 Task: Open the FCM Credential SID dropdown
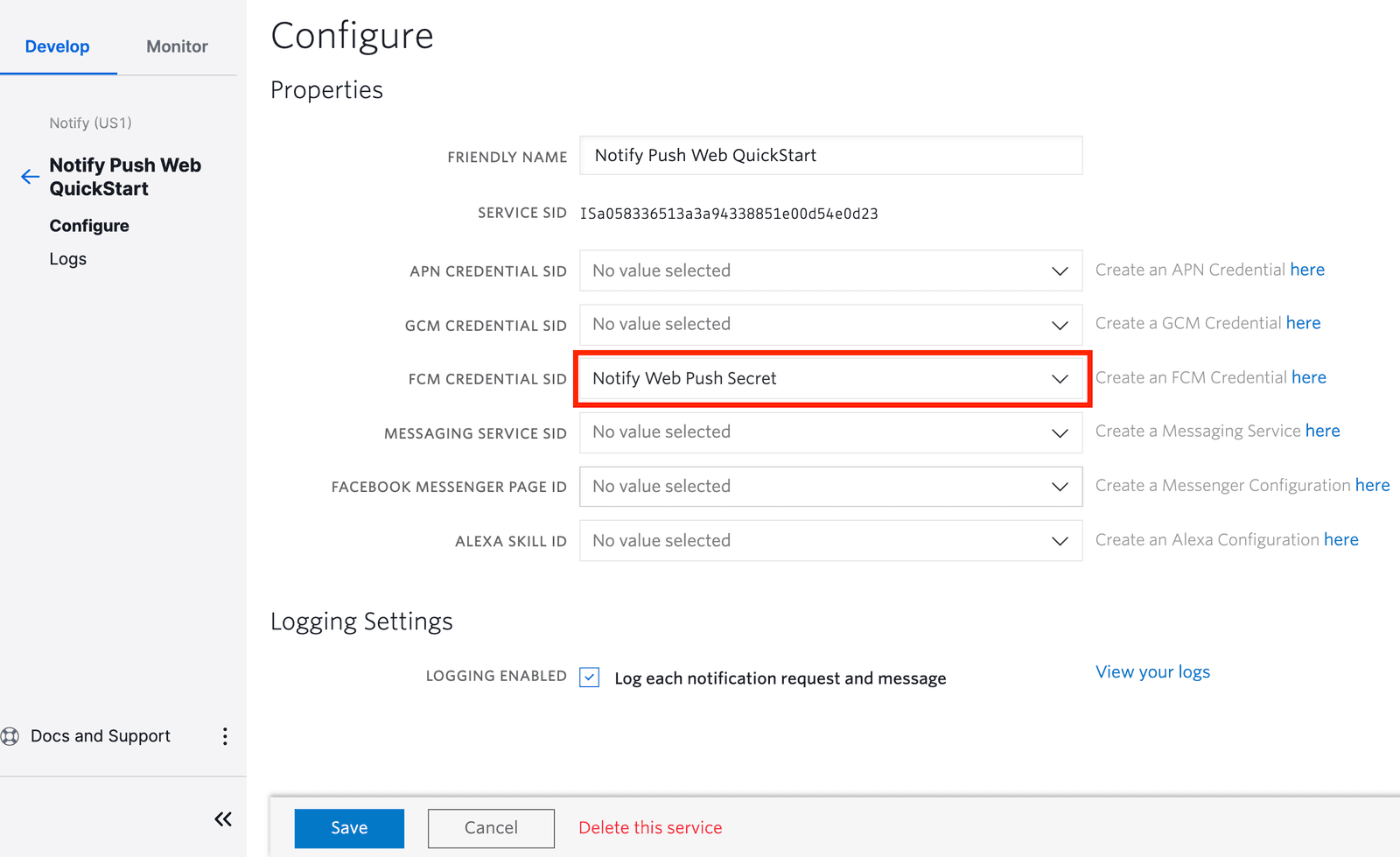tap(1060, 379)
